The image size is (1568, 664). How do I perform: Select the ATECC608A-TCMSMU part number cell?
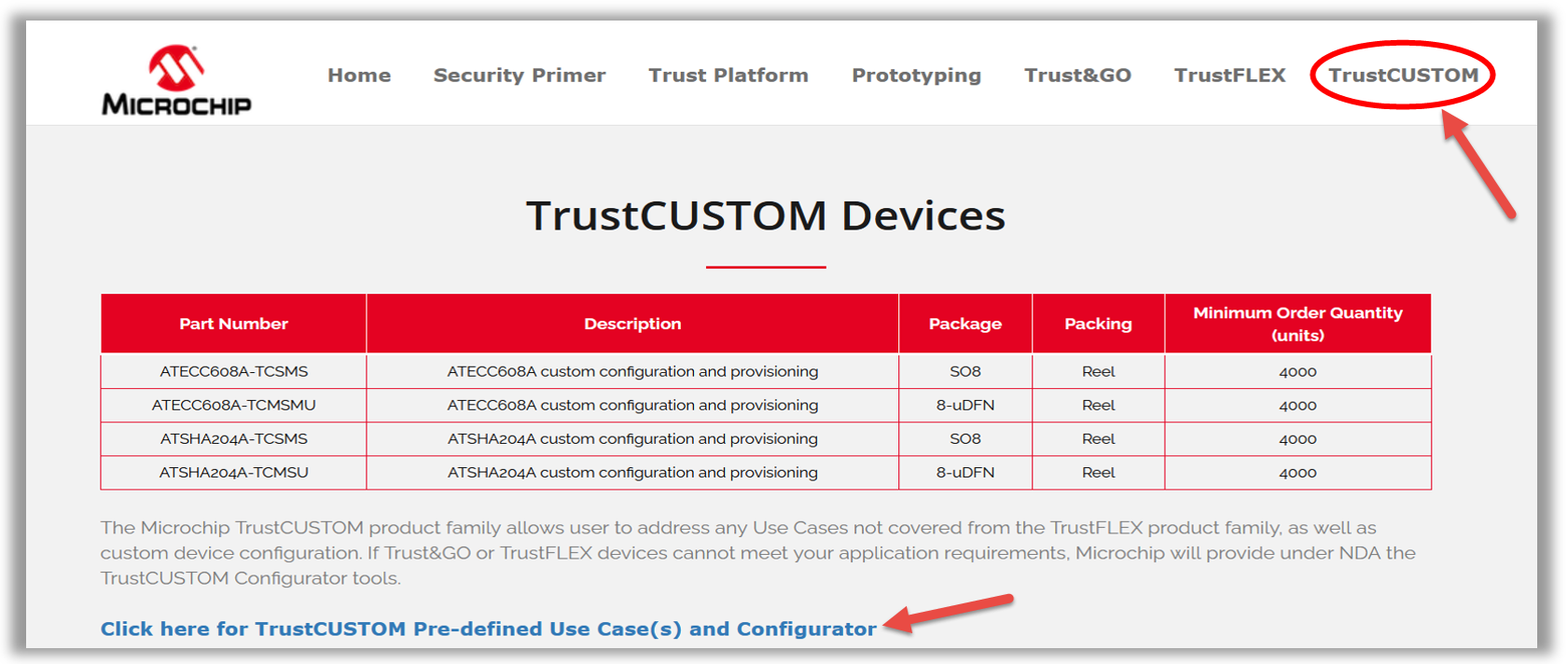click(233, 405)
